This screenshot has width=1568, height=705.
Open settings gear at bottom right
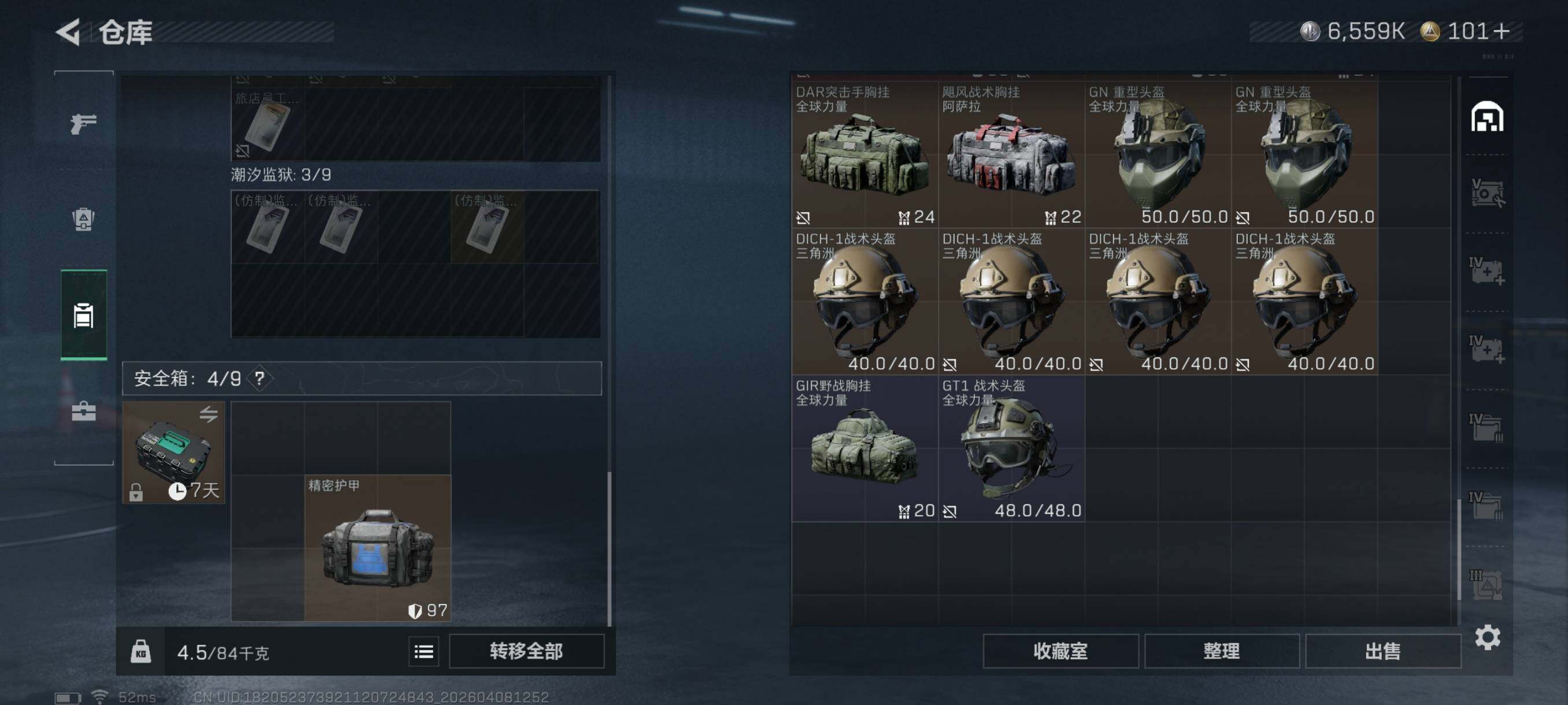click(1487, 637)
